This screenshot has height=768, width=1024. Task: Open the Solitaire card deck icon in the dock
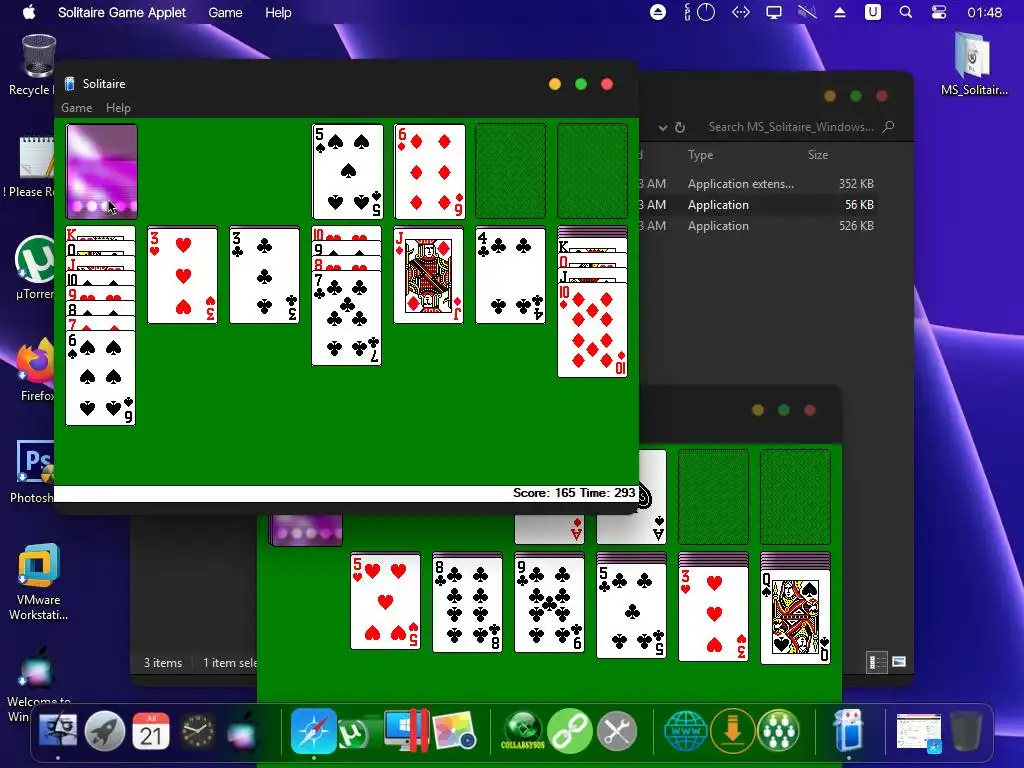pos(848,731)
